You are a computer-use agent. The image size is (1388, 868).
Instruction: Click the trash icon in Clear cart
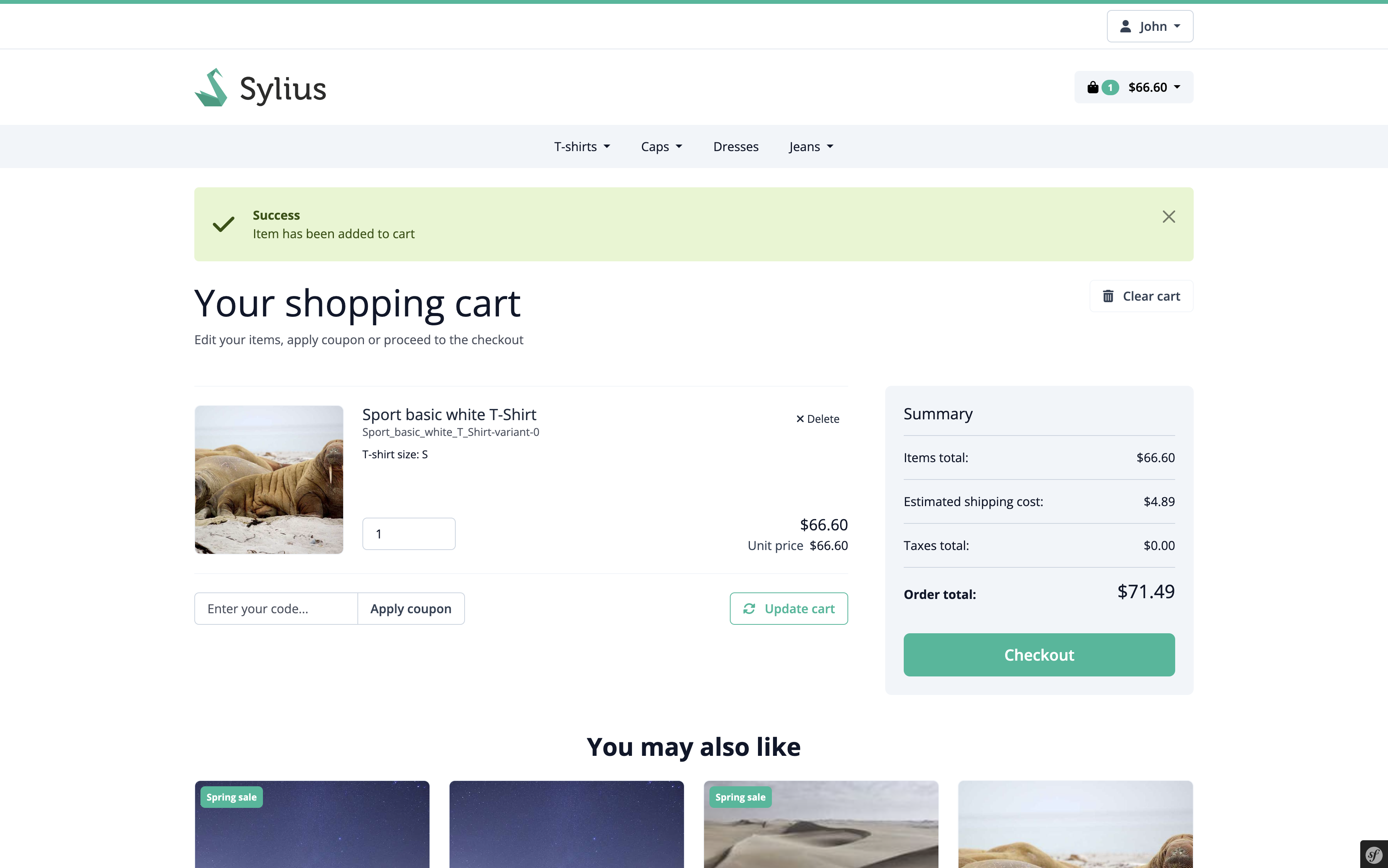pos(1108,296)
